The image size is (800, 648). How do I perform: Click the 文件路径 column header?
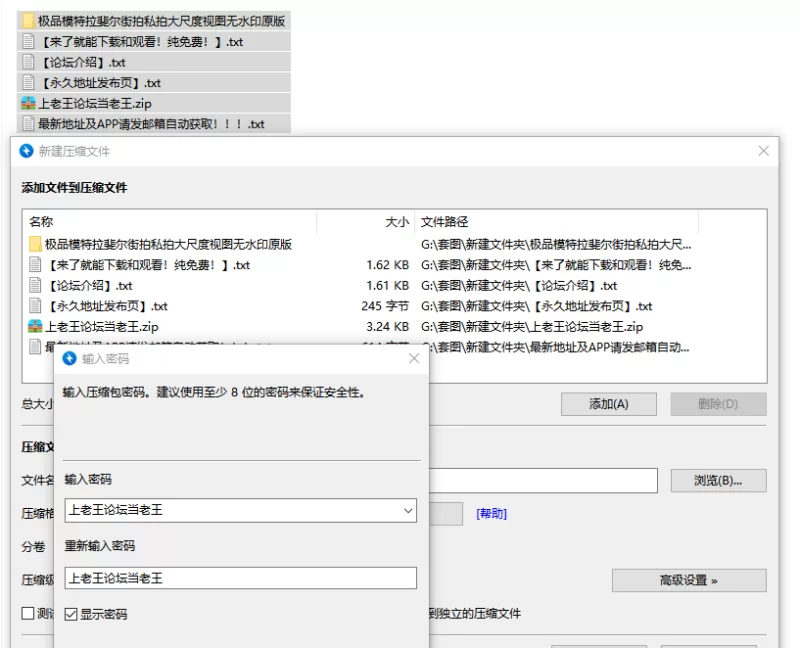(444, 222)
